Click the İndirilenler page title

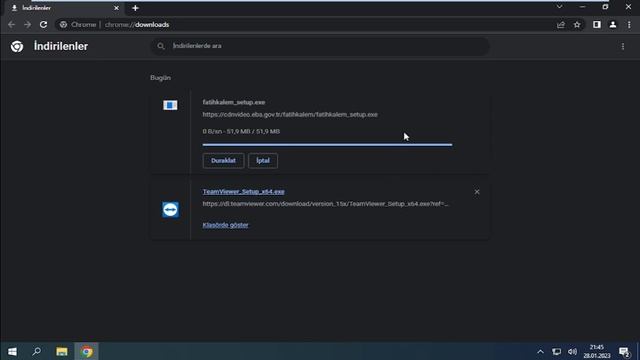(61, 47)
